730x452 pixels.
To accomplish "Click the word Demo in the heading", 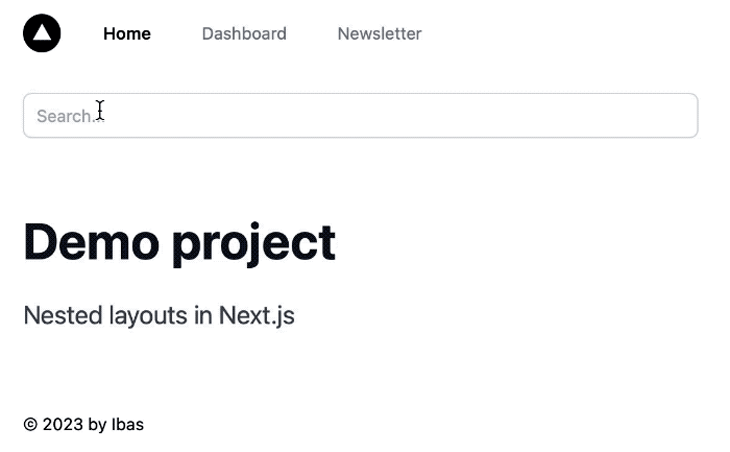I will click(x=91, y=242).
